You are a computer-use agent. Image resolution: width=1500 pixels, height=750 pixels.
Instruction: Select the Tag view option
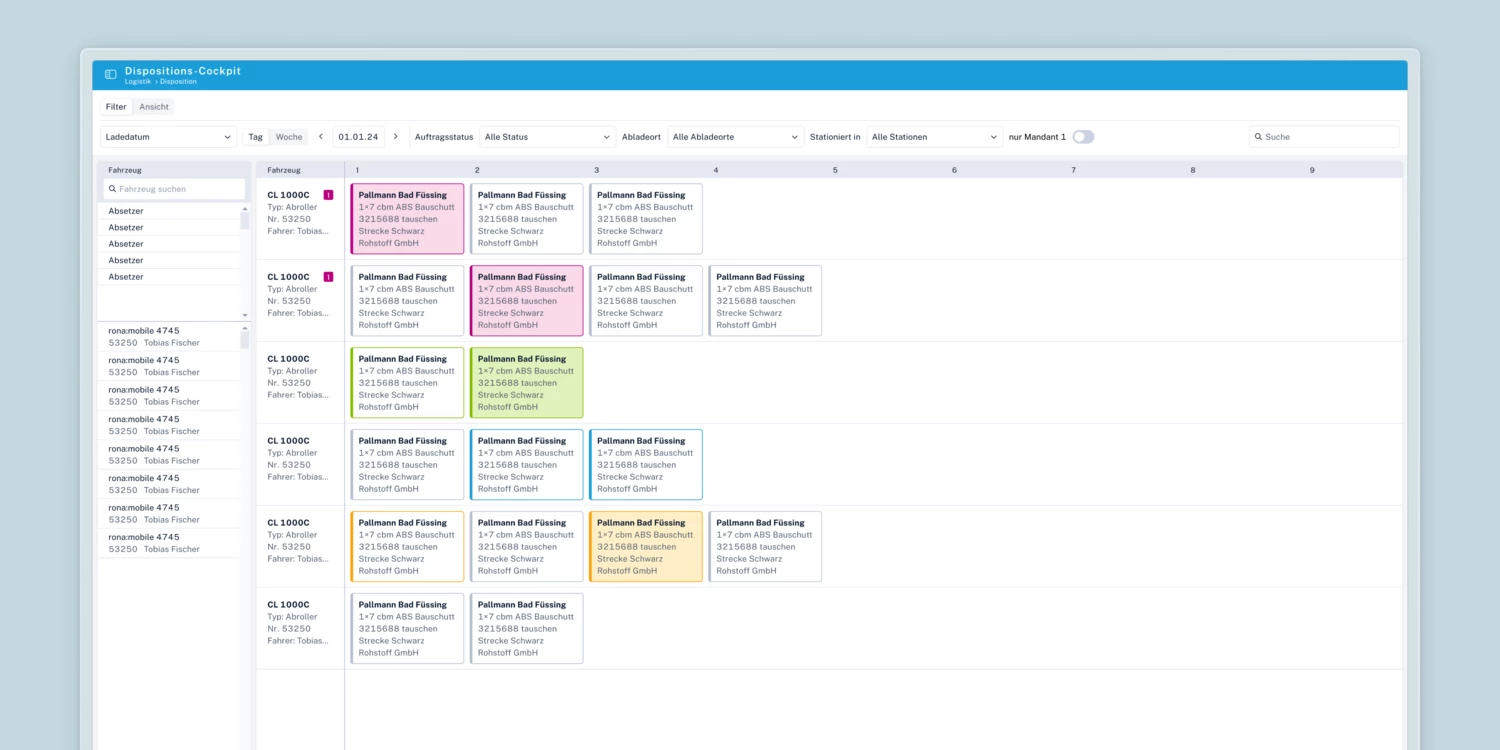click(x=256, y=137)
